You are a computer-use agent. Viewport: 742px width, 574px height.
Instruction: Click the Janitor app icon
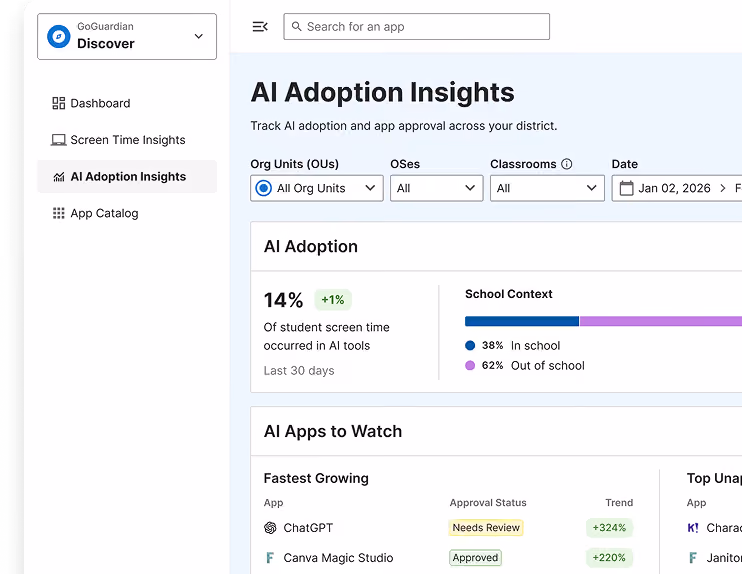coord(693,558)
